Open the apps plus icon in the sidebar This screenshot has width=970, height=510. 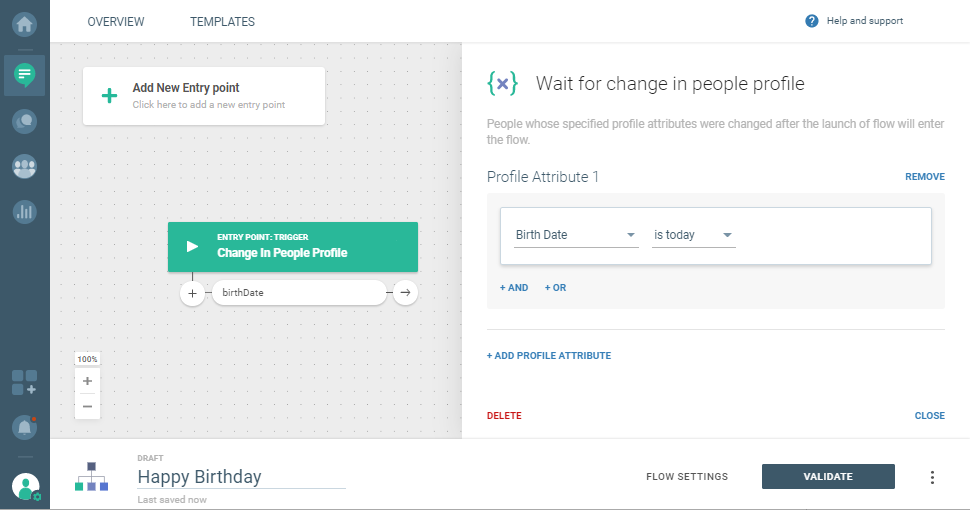(24, 382)
